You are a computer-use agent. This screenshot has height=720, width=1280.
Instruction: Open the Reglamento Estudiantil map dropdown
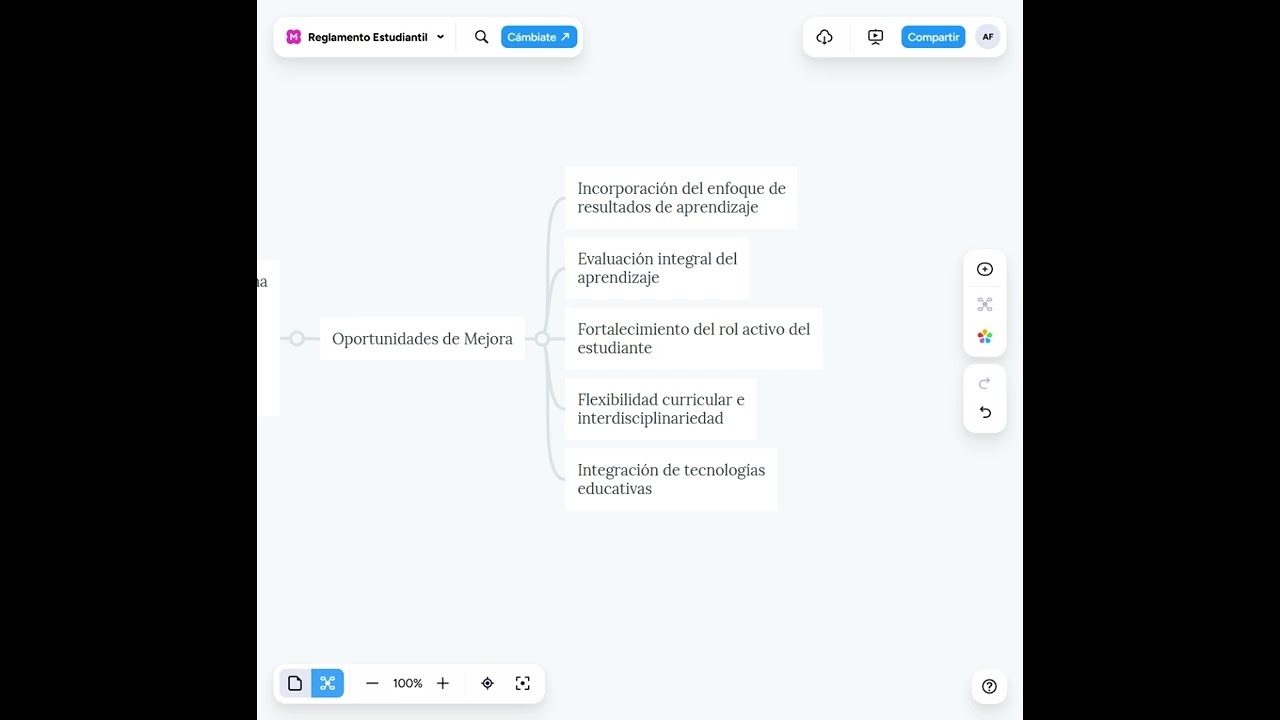tap(376, 37)
